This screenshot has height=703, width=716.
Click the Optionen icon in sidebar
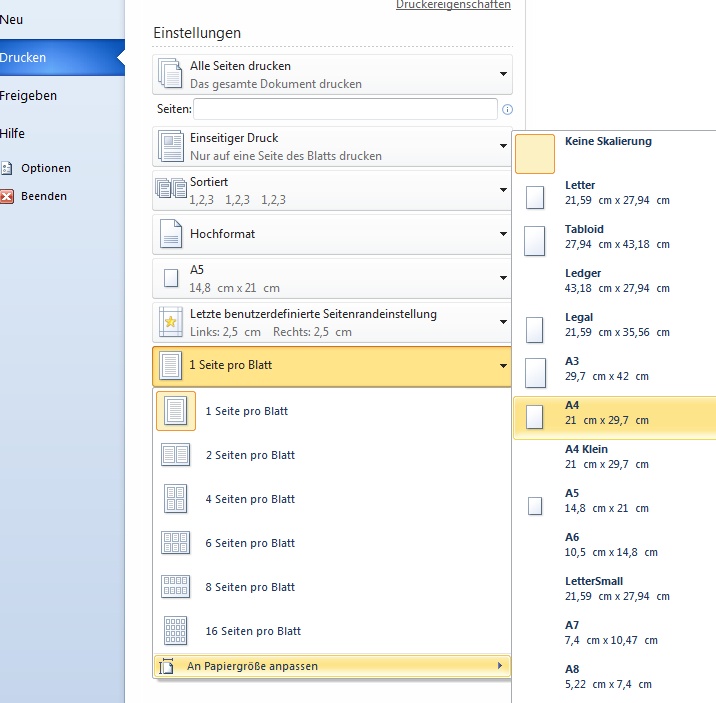(6, 168)
